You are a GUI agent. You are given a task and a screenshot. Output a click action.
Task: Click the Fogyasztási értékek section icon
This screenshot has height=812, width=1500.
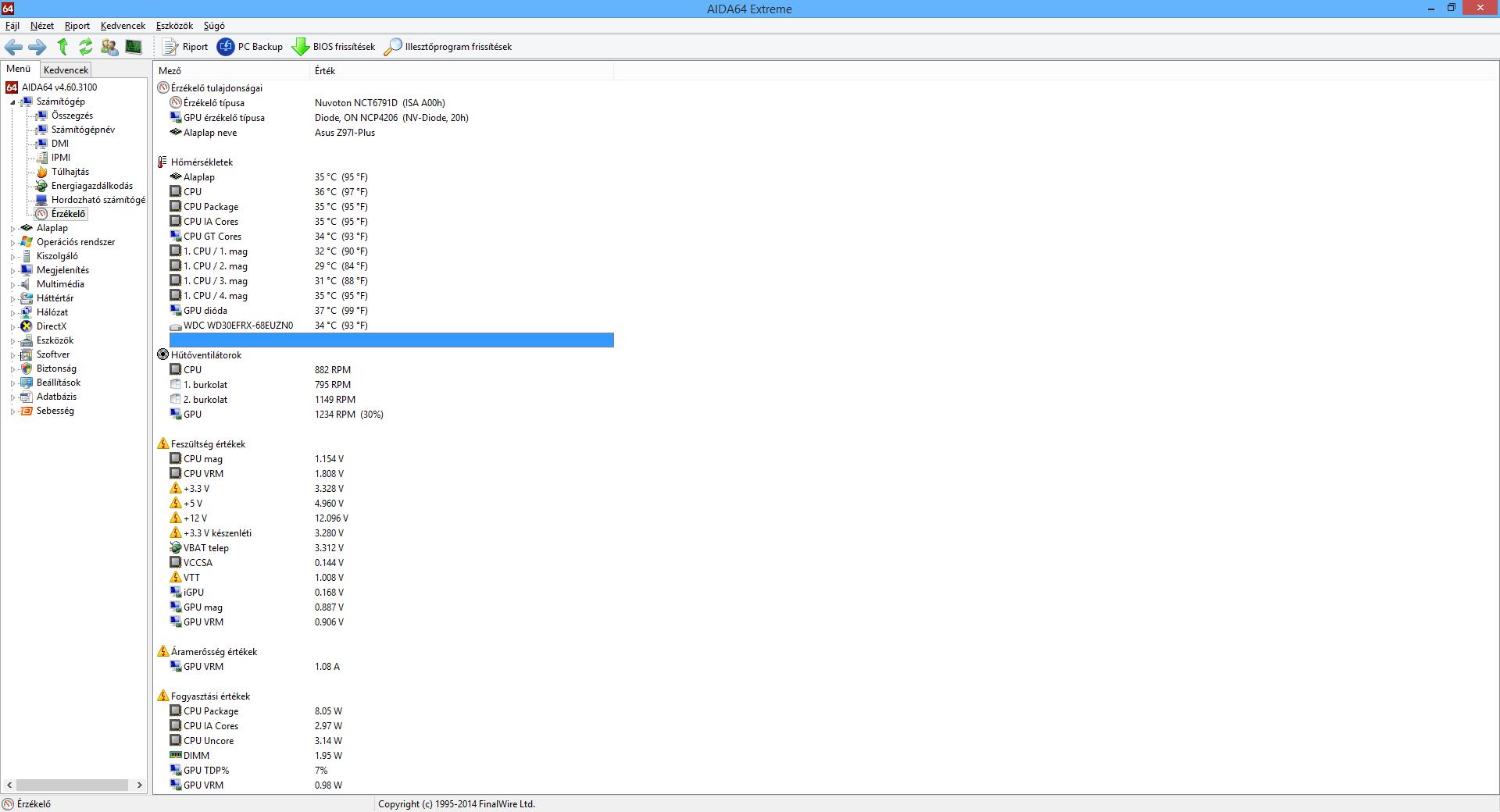coord(162,696)
